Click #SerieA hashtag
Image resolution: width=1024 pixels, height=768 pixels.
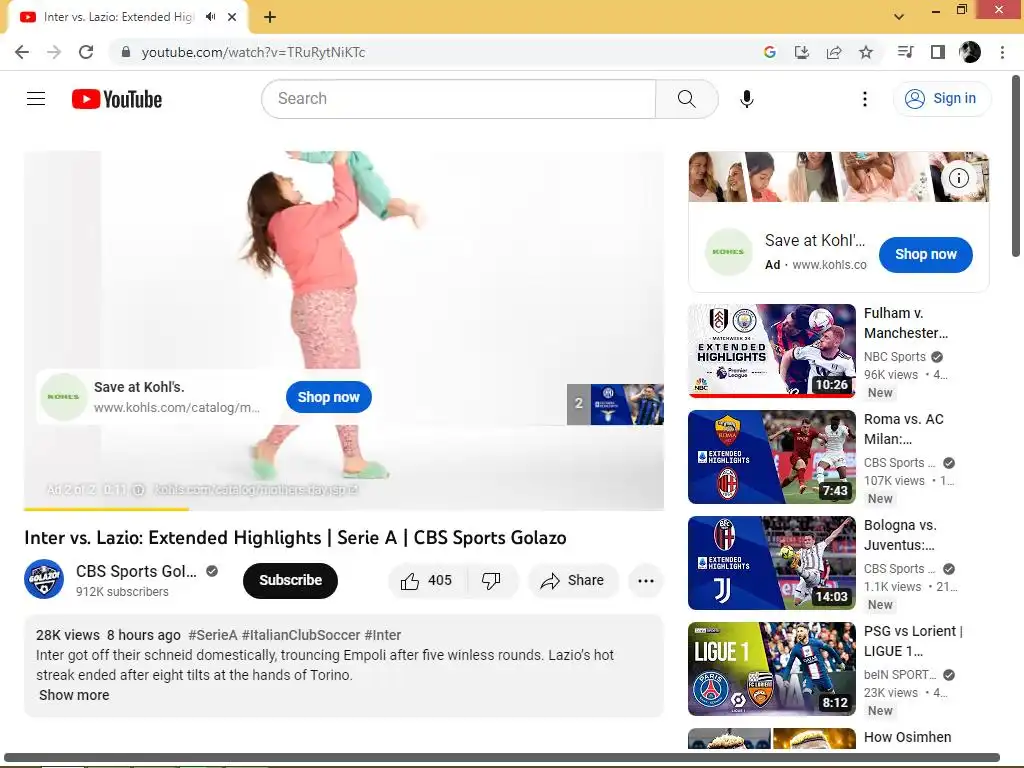213,635
